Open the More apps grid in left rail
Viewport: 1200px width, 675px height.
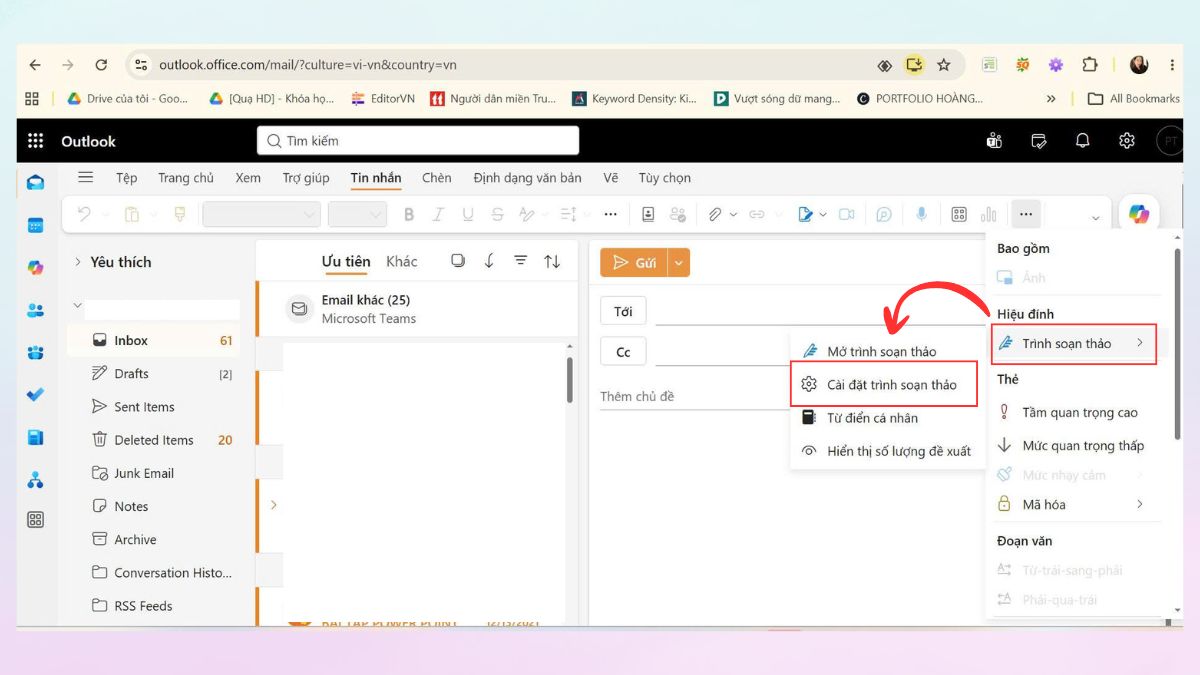coord(36,520)
